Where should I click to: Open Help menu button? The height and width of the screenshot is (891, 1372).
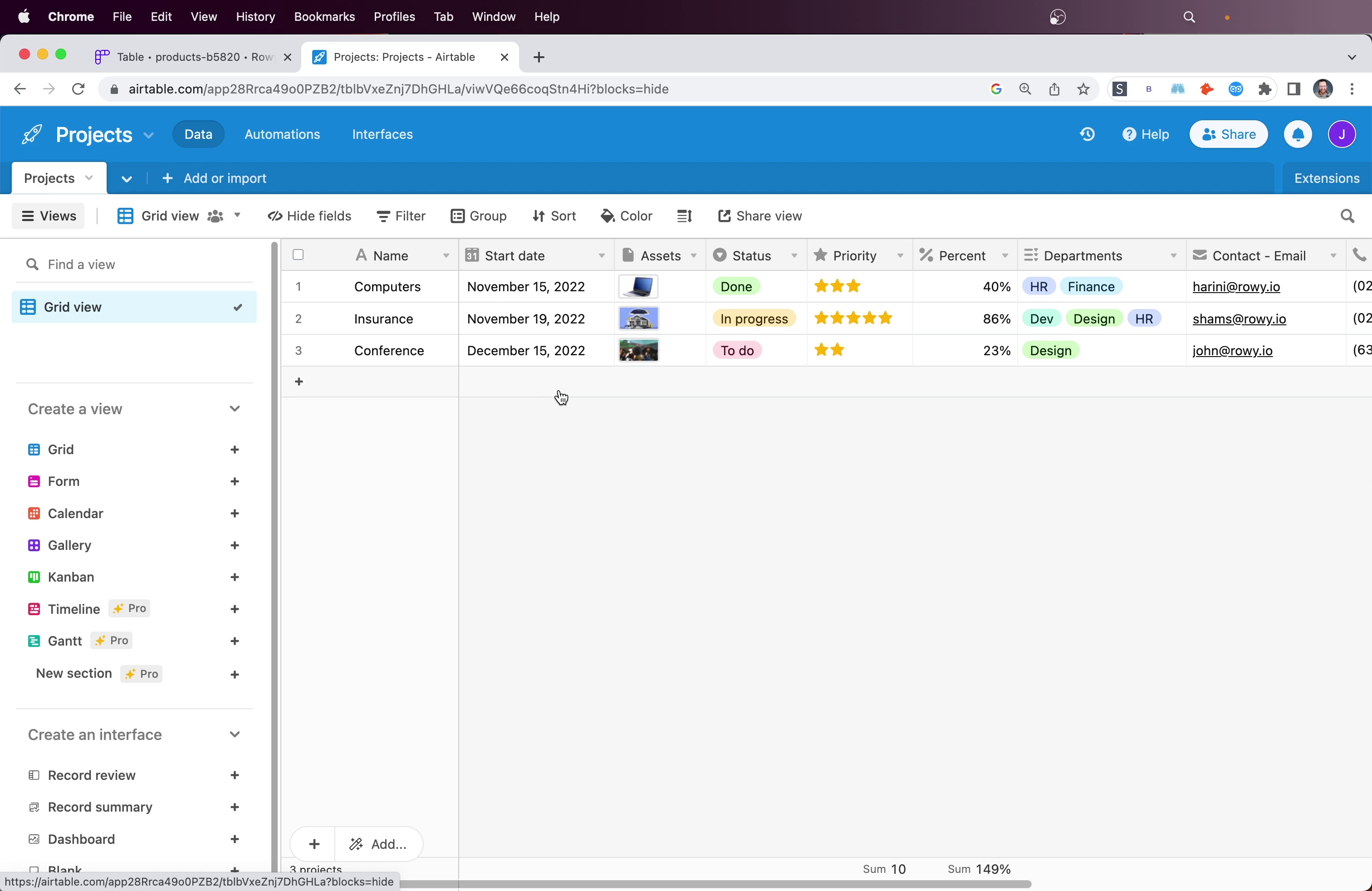pyautogui.click(x=1146, y=135)
